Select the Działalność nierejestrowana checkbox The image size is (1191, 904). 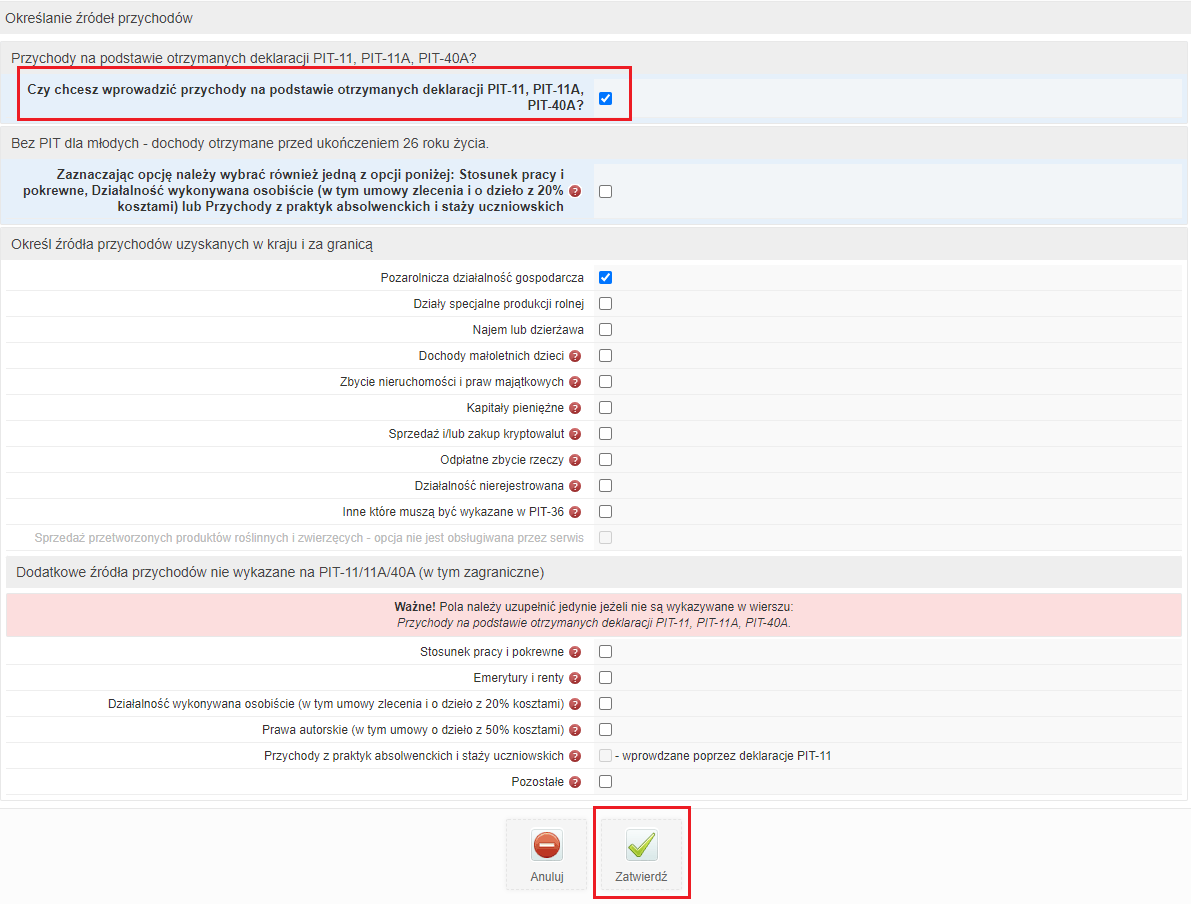pyautogui.click(x=605, y=485)
